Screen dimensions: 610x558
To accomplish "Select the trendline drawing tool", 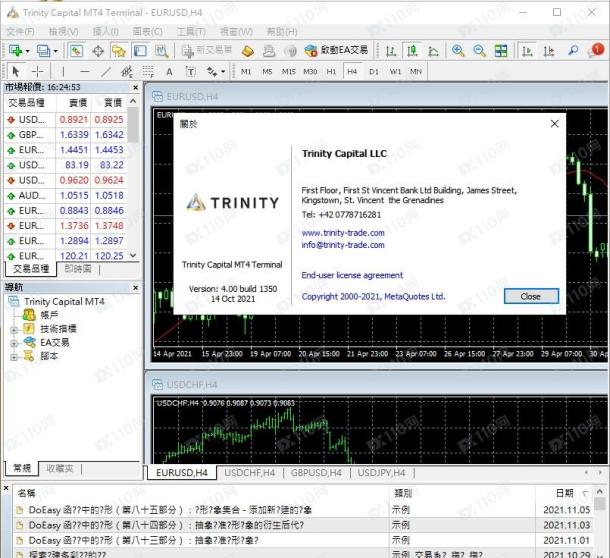I will [x=106, y=72].
